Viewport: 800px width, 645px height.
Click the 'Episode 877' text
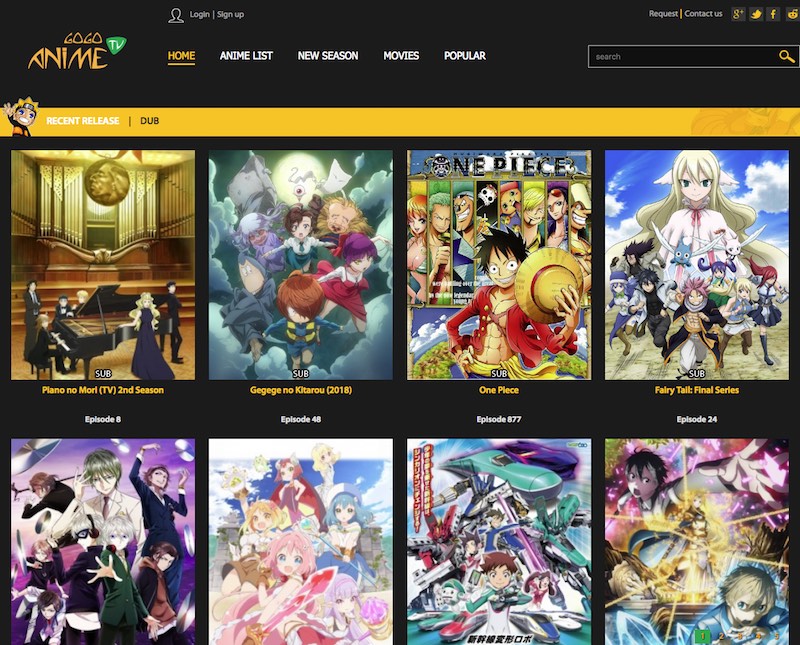[498, 419]
